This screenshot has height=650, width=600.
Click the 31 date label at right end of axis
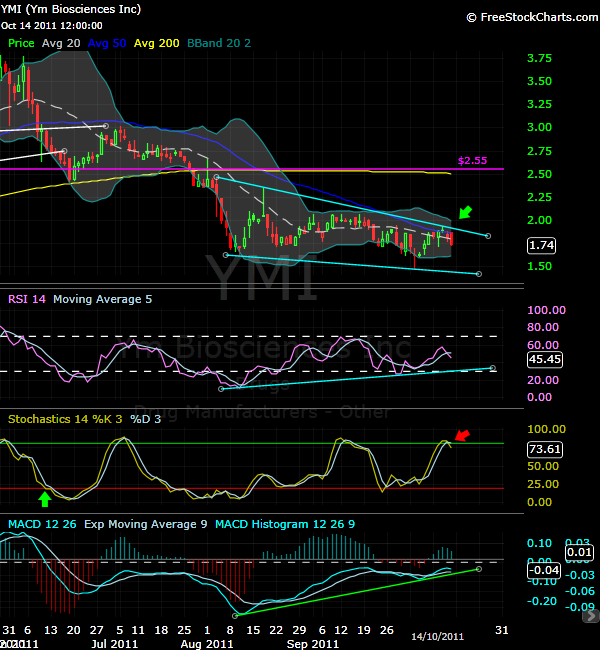(x=502, y=630)
